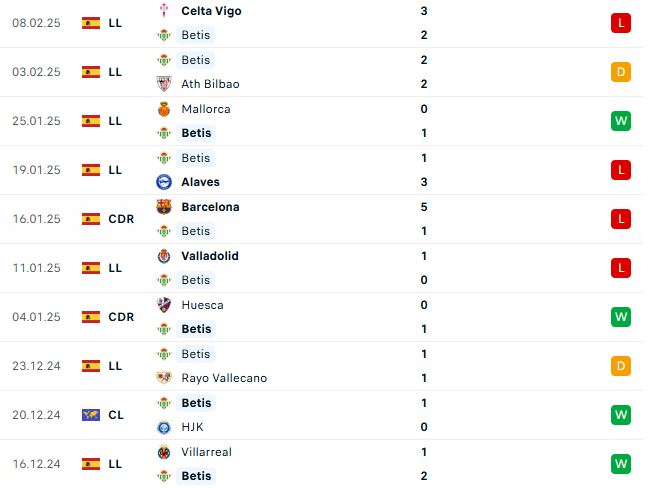The image size is (650, 488).
Task: Click the HJK club crest
Action: [x=164, y=427]
